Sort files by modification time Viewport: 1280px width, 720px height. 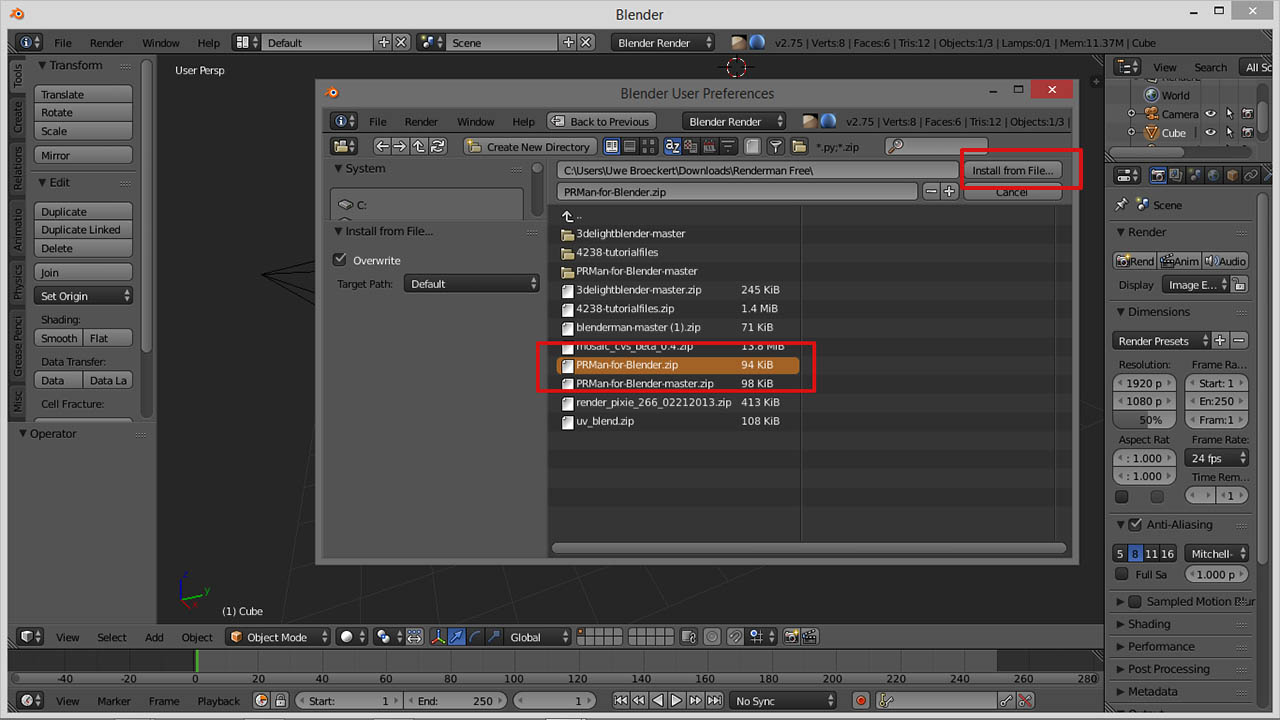coord(709,146)
